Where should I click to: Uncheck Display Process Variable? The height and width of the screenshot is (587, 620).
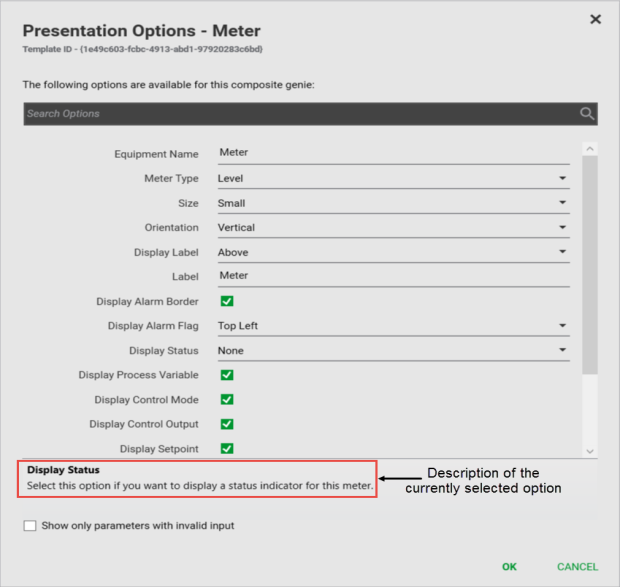click(227, 375)
